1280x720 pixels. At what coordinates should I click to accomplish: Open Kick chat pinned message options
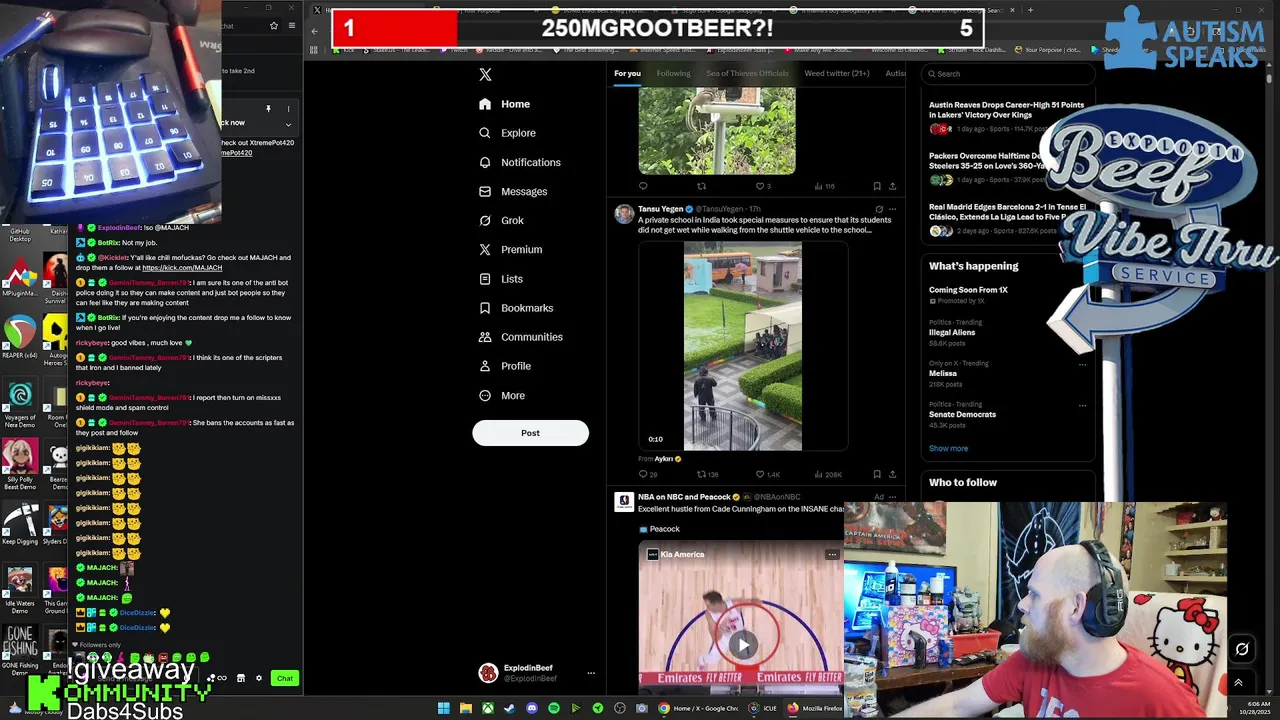click(288, 109)
